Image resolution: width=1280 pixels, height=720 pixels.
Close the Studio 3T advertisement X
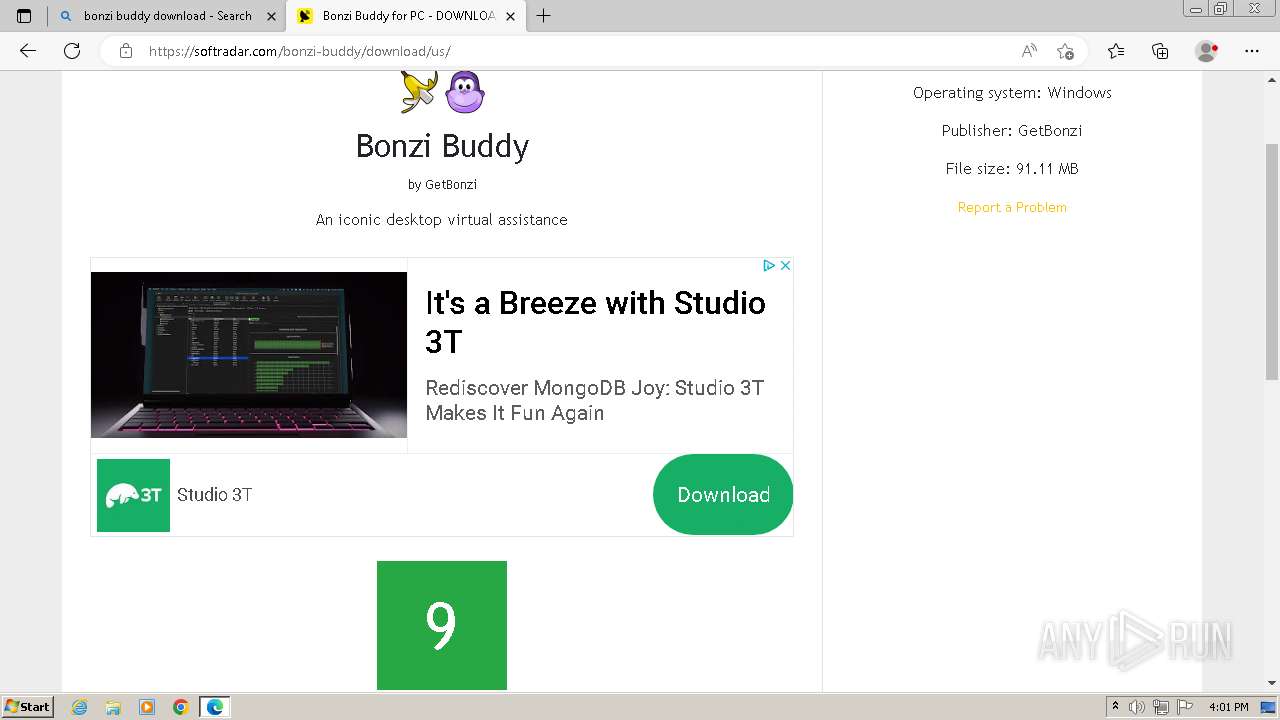(785, 265)
